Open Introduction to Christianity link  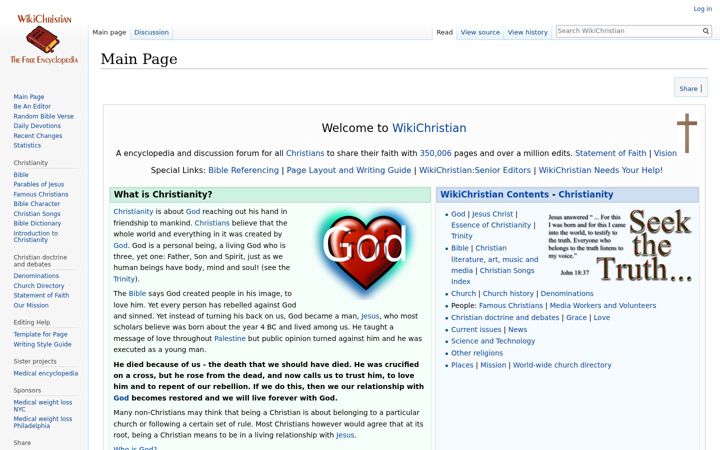tap(36, 236)
